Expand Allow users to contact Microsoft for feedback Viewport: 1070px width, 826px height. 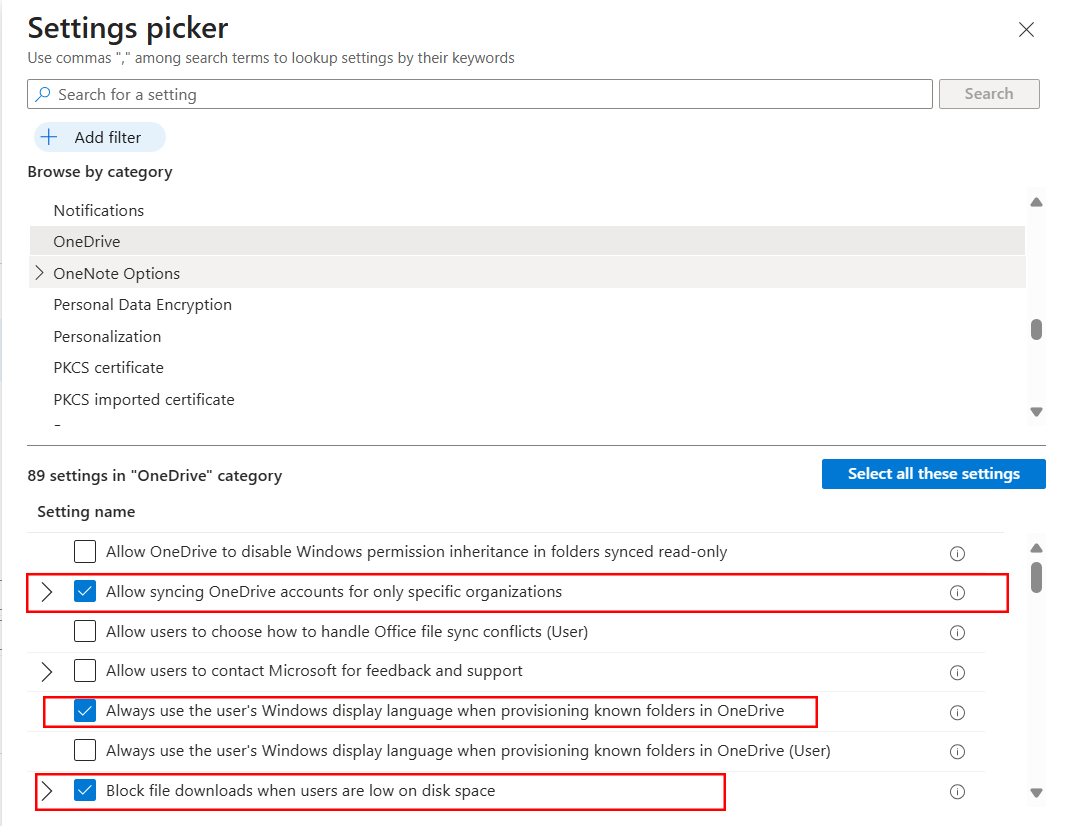[46, 672]
